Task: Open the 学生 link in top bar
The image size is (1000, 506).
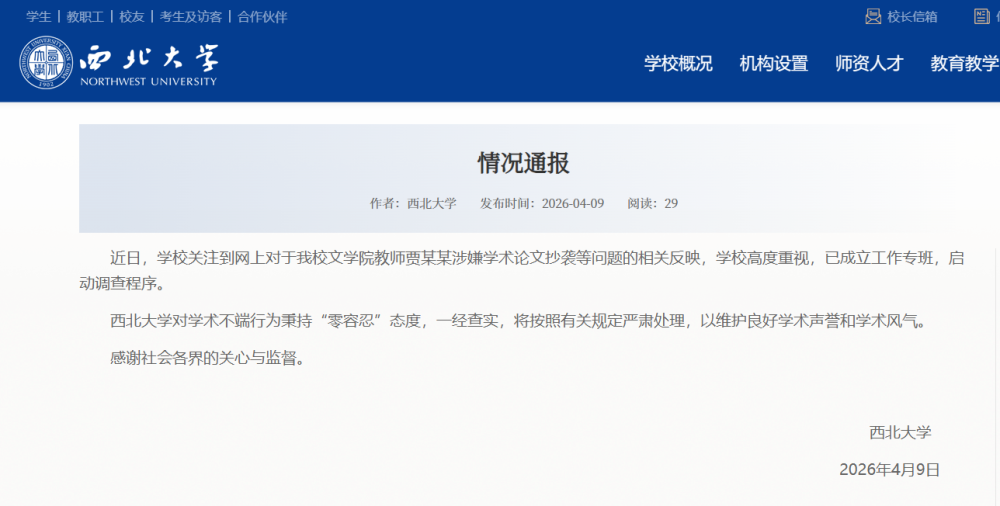Action: [x=39, y=17]
